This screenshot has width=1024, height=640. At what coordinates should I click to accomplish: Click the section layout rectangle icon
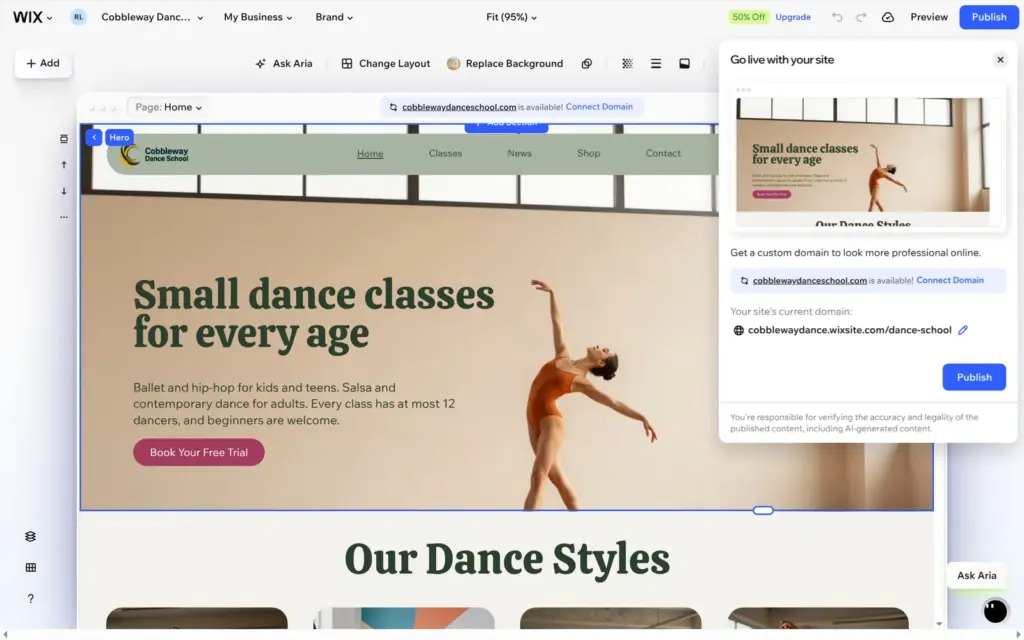pyautogui.click(x=684, y=64)
